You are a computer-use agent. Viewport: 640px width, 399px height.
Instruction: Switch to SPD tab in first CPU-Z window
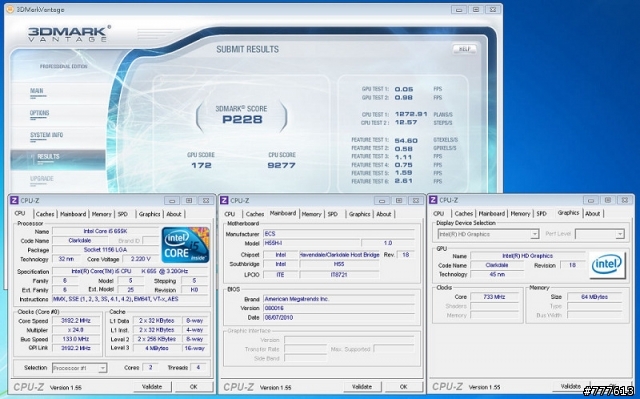tap(123, 214)
